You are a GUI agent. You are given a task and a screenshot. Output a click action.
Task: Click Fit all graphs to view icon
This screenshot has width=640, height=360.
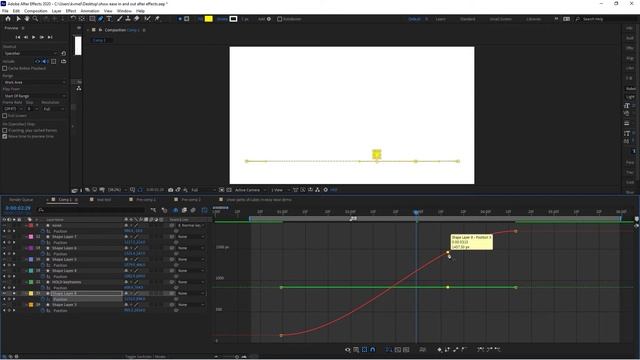click(x=406, y=350)
